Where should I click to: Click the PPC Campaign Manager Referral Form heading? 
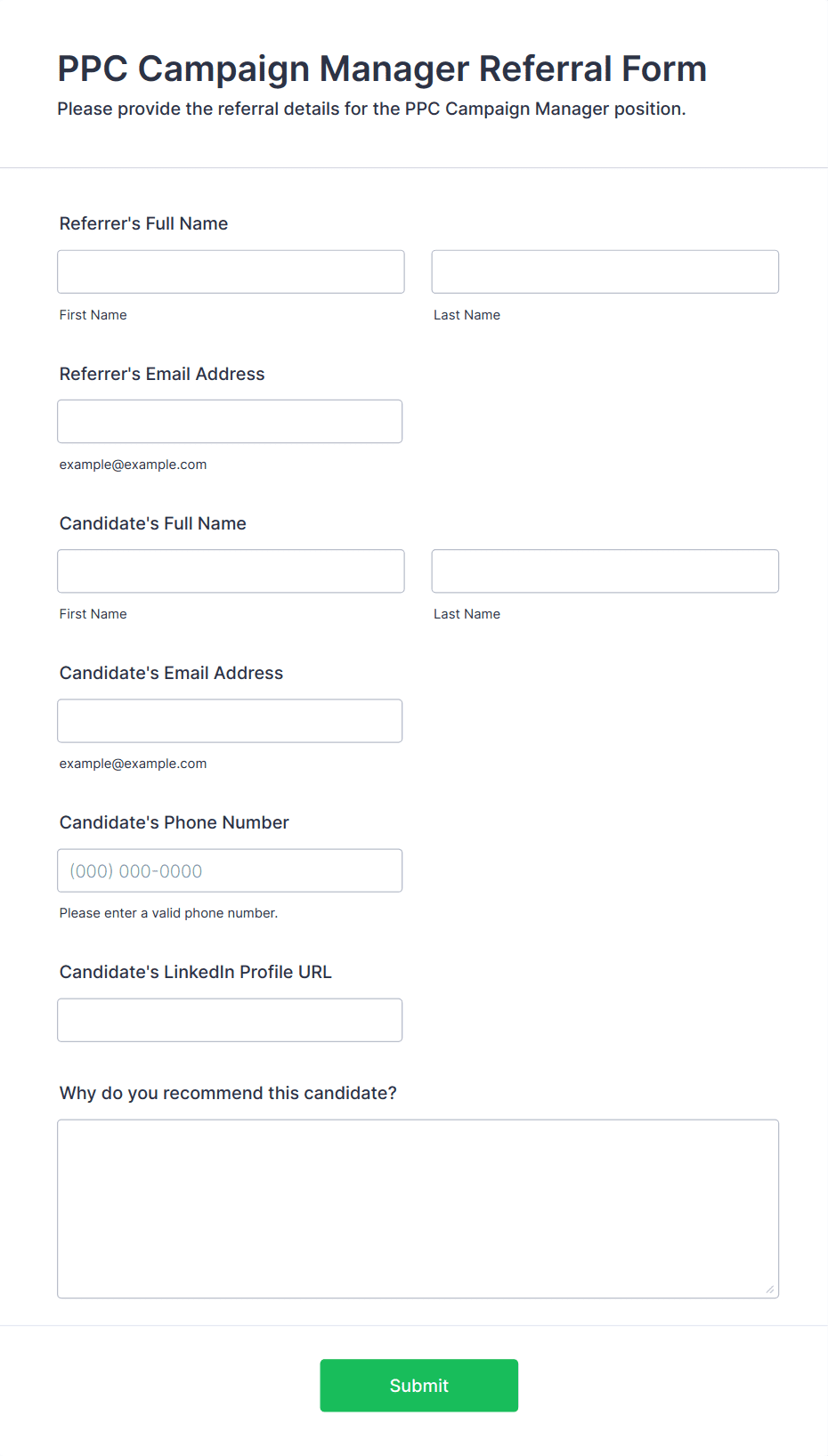click(x=382, y=69)
